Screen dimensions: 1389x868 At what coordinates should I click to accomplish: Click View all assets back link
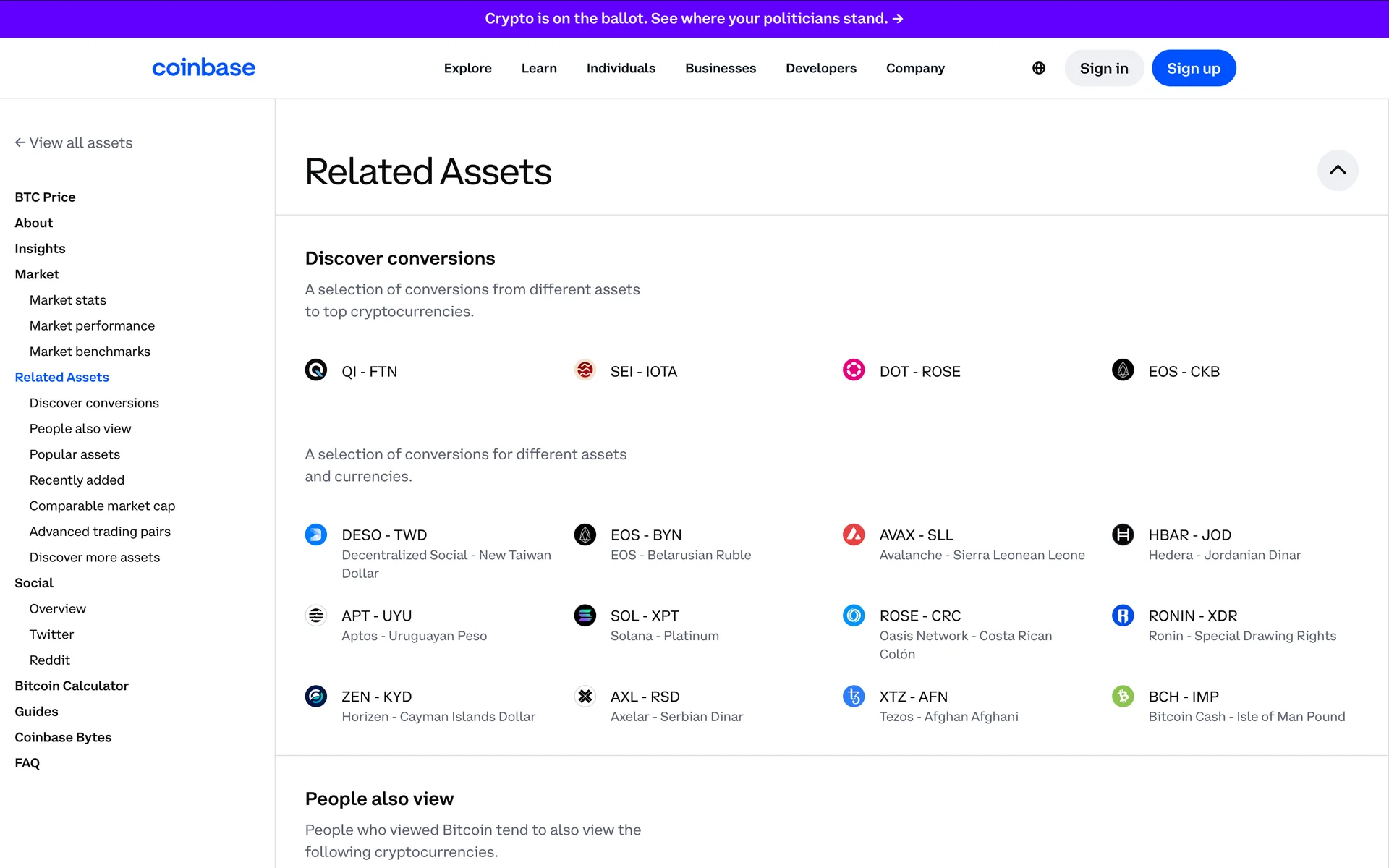click(x=74, y=142)
